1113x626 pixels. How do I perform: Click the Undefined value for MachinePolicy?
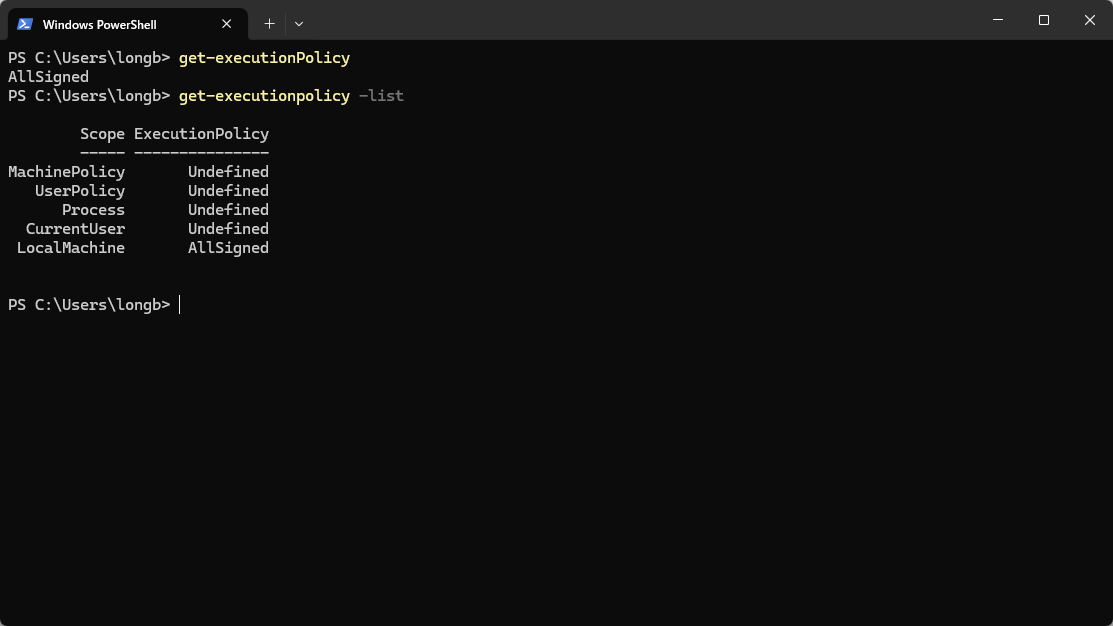point(229,172)
